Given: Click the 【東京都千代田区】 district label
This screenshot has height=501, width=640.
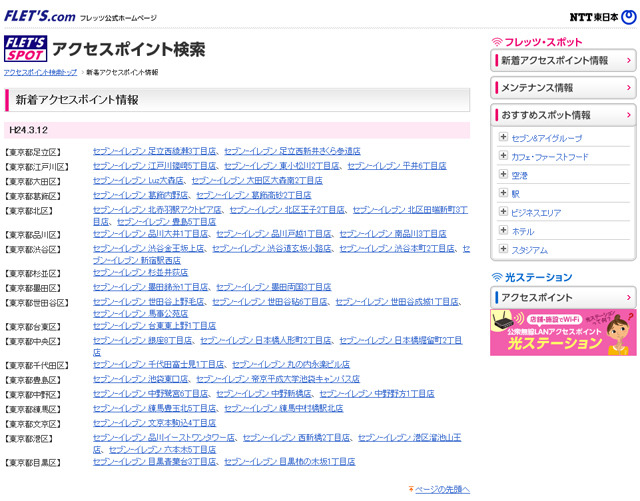Looking at the screenshot, I should tap(37, 365).
